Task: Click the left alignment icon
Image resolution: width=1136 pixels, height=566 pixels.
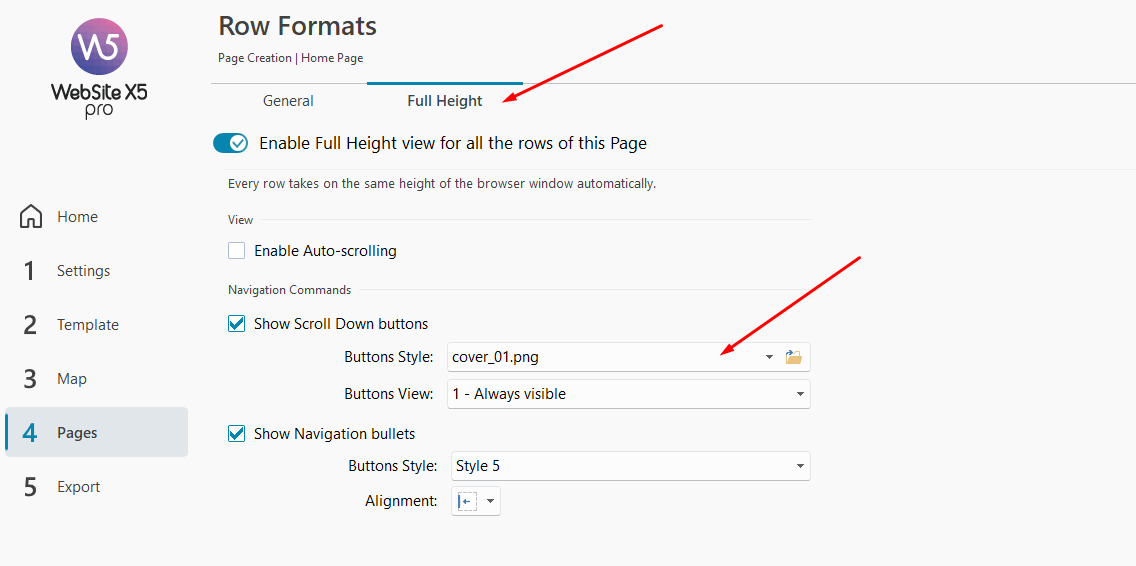Action: click(x=467, y=502)
